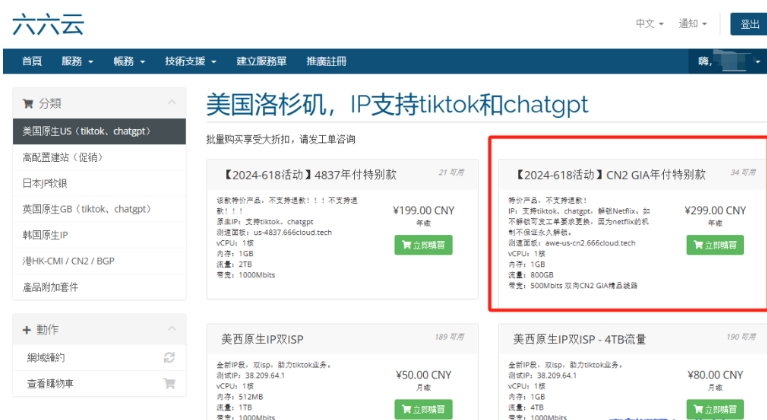Go to 首頁 in navigation bar
Viewport: 767px width, 420px height.
point(32,61)
